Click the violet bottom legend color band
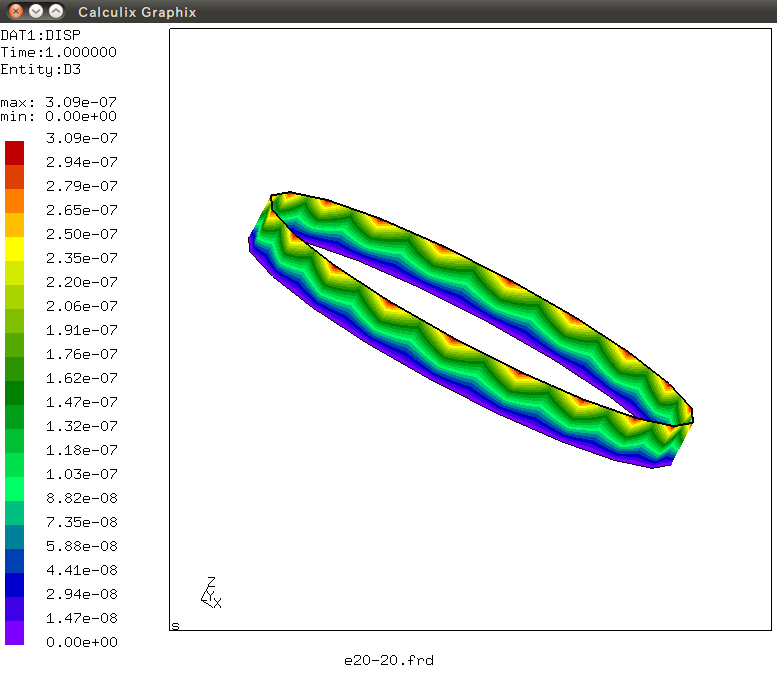 [x=14, y=633]
